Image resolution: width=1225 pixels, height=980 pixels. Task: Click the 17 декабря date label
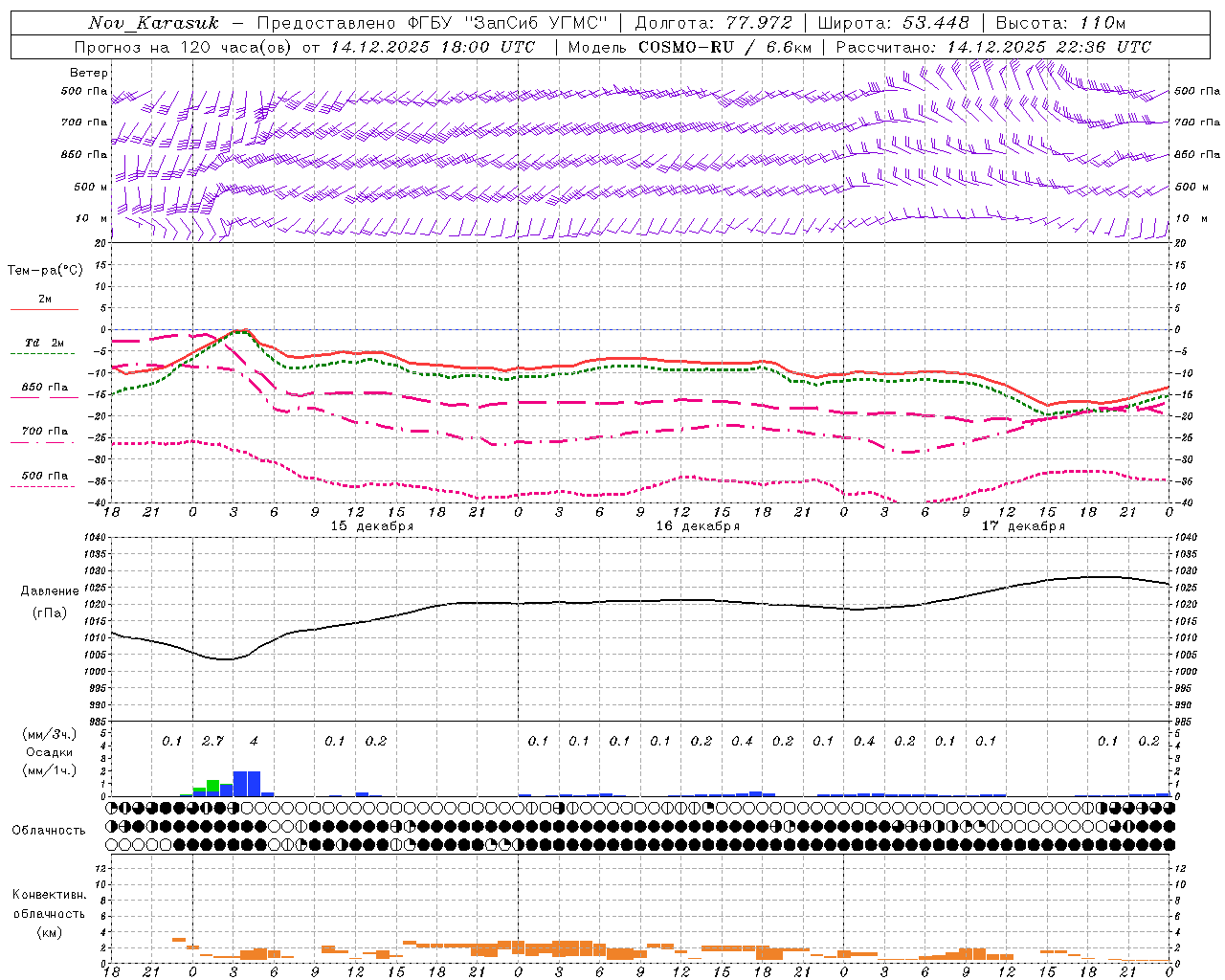(x=1023, y=526)
